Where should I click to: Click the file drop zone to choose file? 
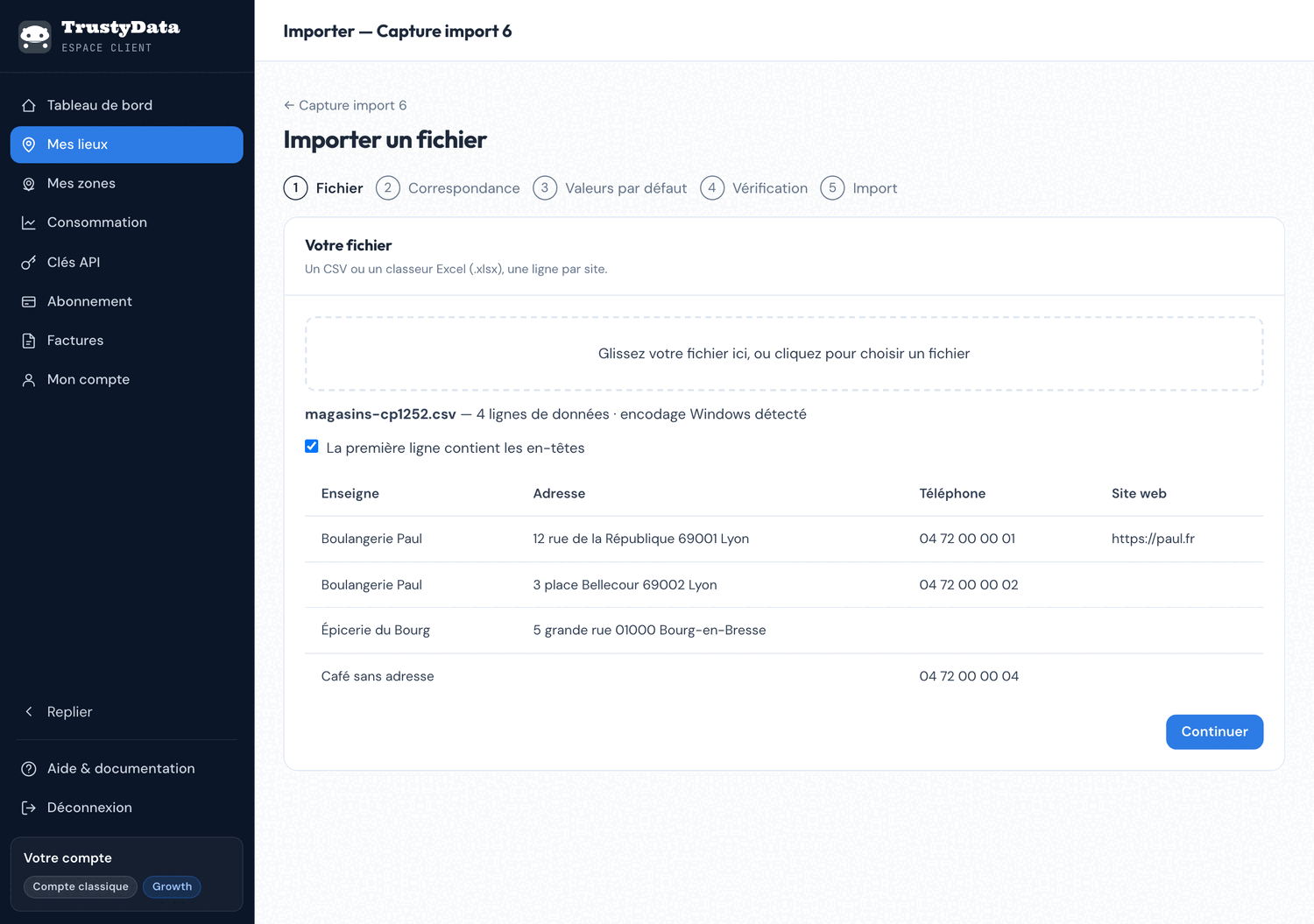(784, 354)
